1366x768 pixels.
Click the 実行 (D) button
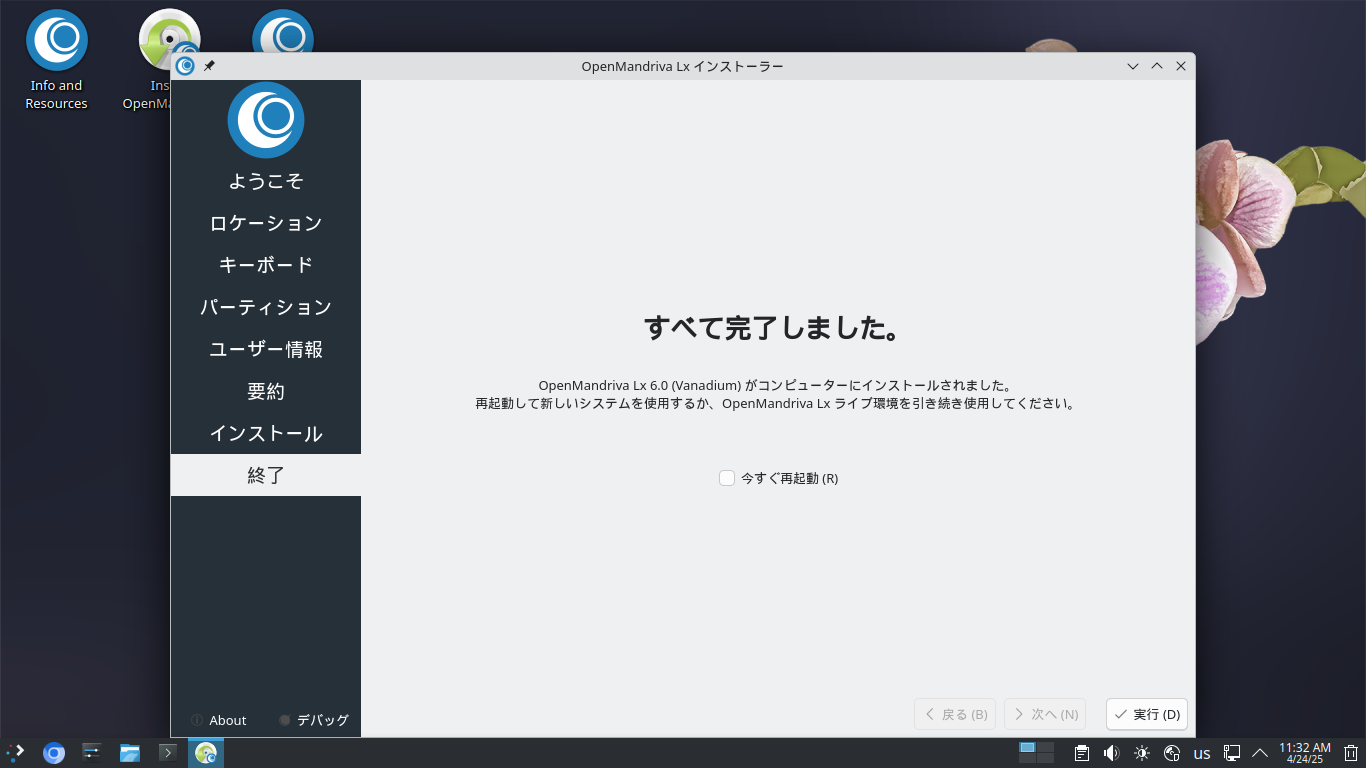(x=1147, y=714)
